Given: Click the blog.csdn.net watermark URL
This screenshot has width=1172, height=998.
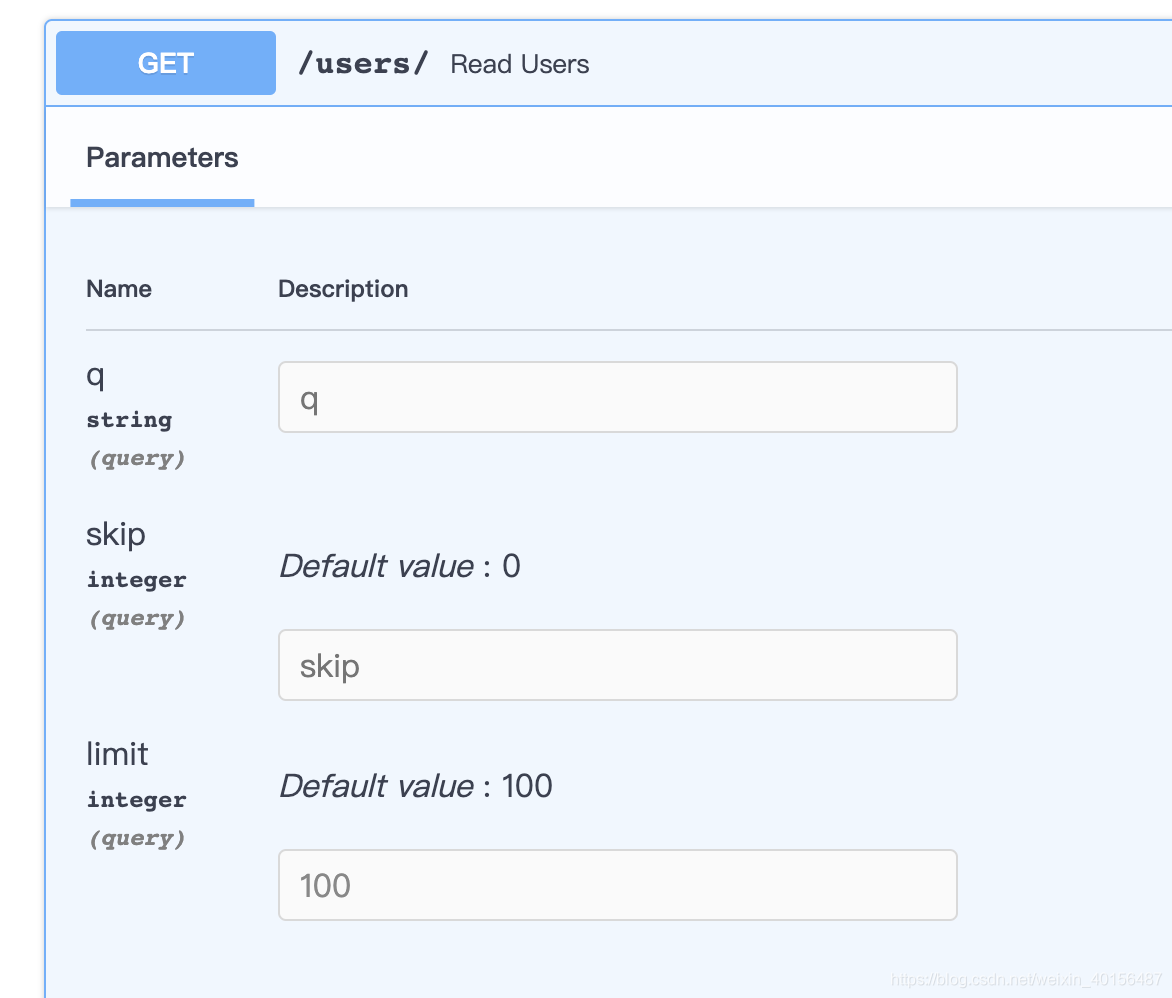Looking at the screenshot, I should pos(1027,979).
